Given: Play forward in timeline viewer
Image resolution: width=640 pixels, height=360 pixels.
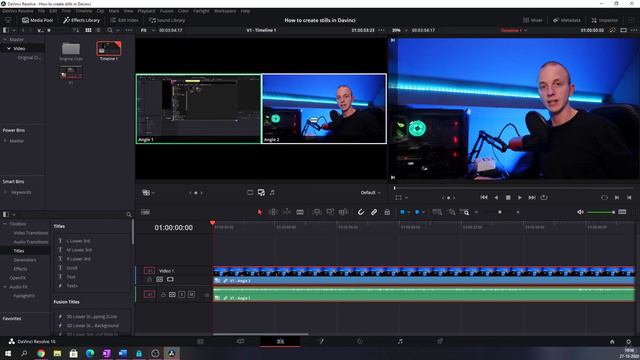Looking at the screenshot, I should [520, 197].
